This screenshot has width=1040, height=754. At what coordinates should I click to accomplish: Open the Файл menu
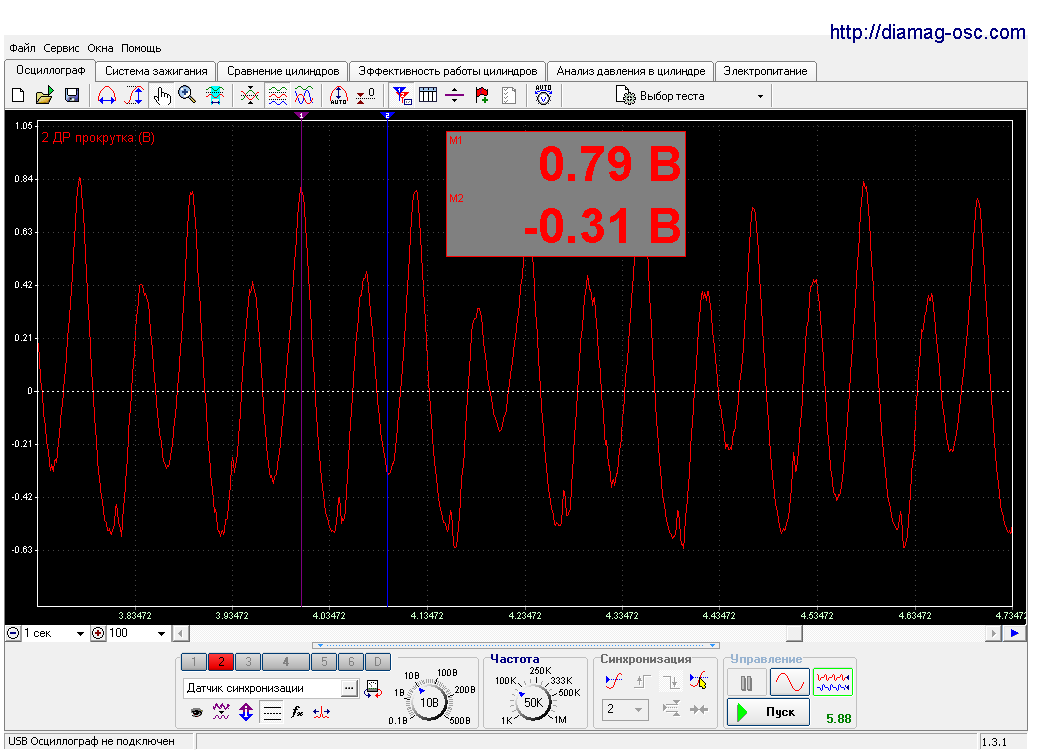click(22, 48)
